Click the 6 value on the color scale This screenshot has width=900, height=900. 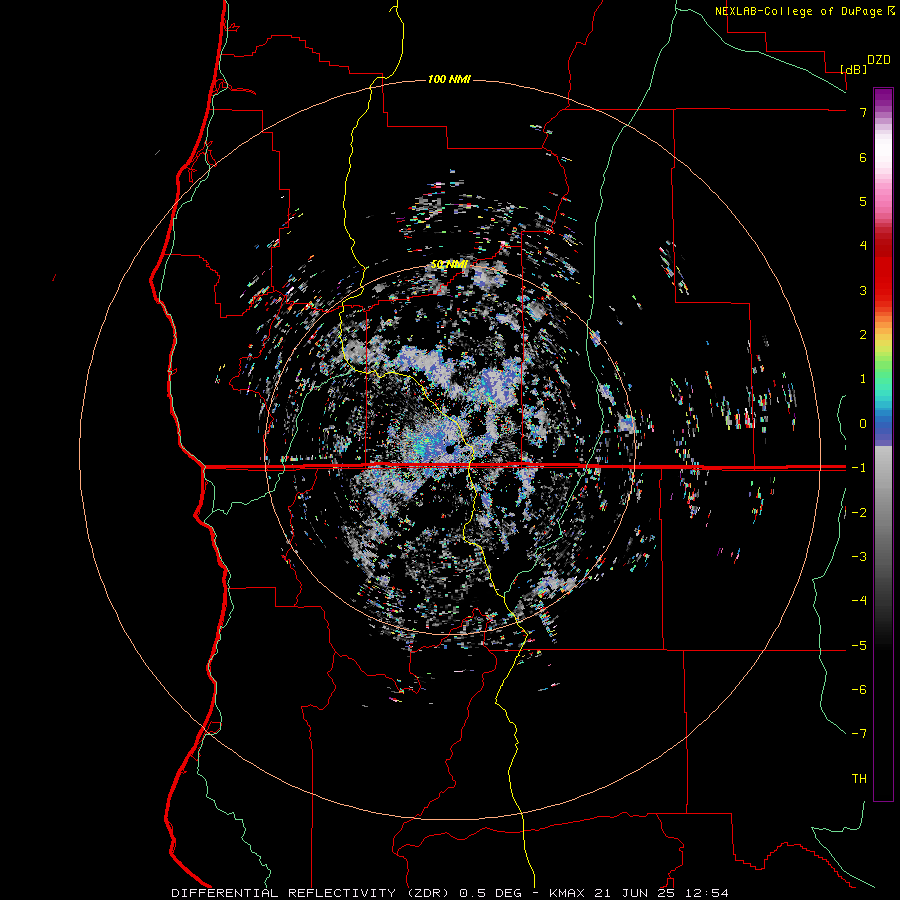863,157
